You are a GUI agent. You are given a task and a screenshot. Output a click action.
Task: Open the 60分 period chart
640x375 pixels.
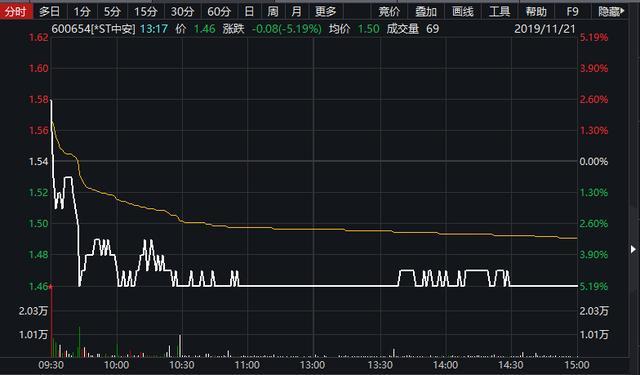[x=219, y=11]
